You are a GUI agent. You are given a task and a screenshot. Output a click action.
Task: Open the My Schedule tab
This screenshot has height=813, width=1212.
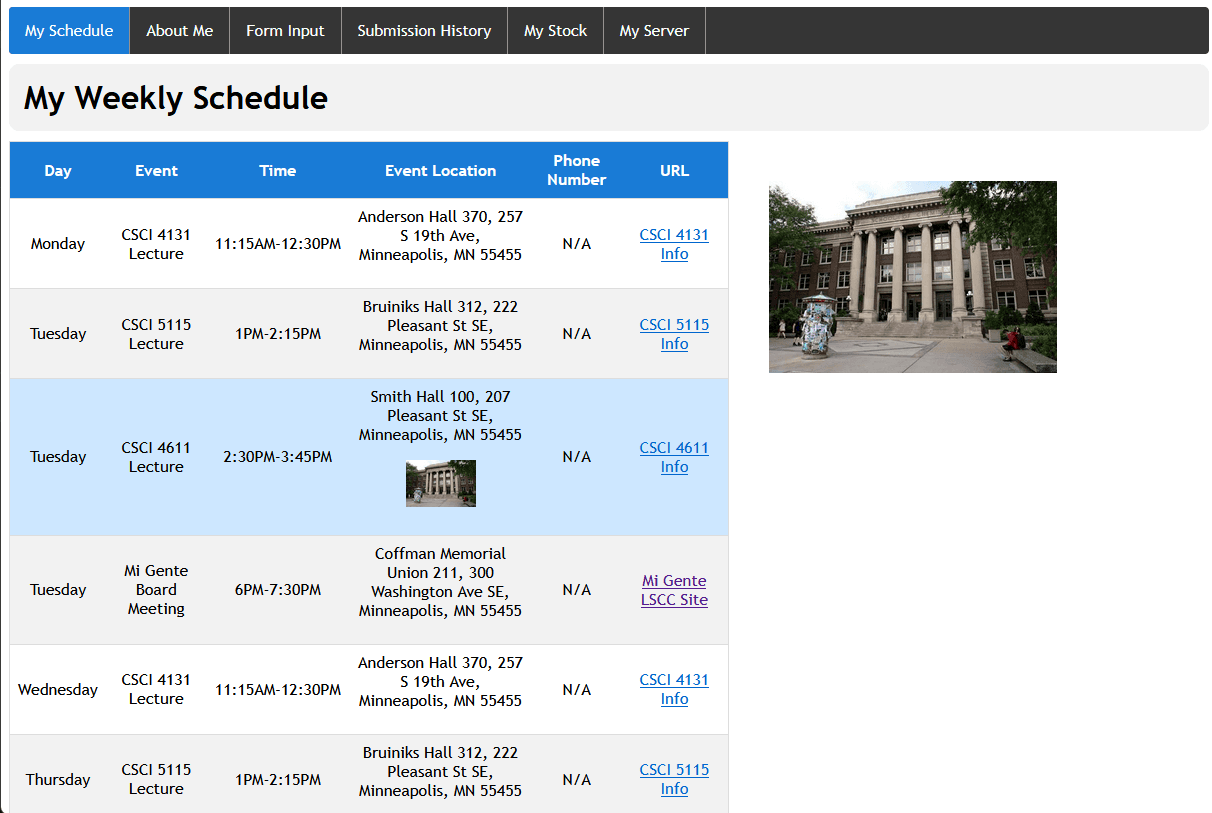pyautogui.click(x=69, y=30)
